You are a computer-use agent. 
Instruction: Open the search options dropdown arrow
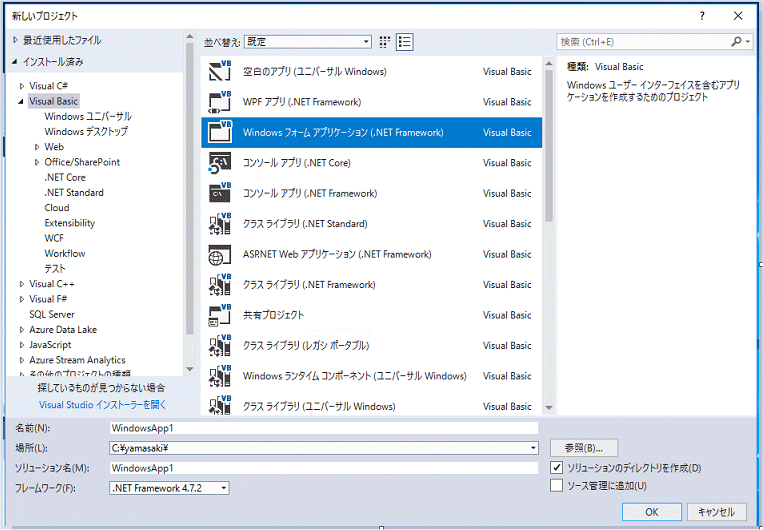tap(748, 42)
